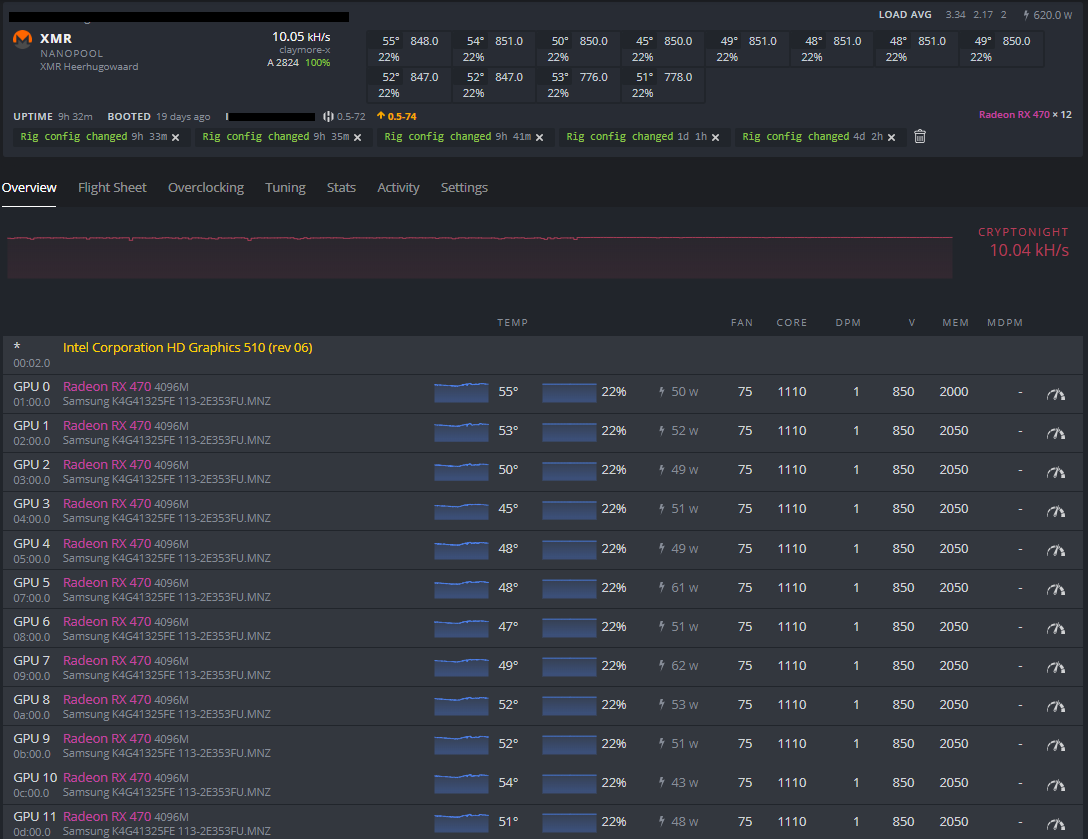The height and width of the screenshot is (839, 1088).
Task: Click the Hive version icon beside 0.5-72
Action: click(x=328, y=117)
